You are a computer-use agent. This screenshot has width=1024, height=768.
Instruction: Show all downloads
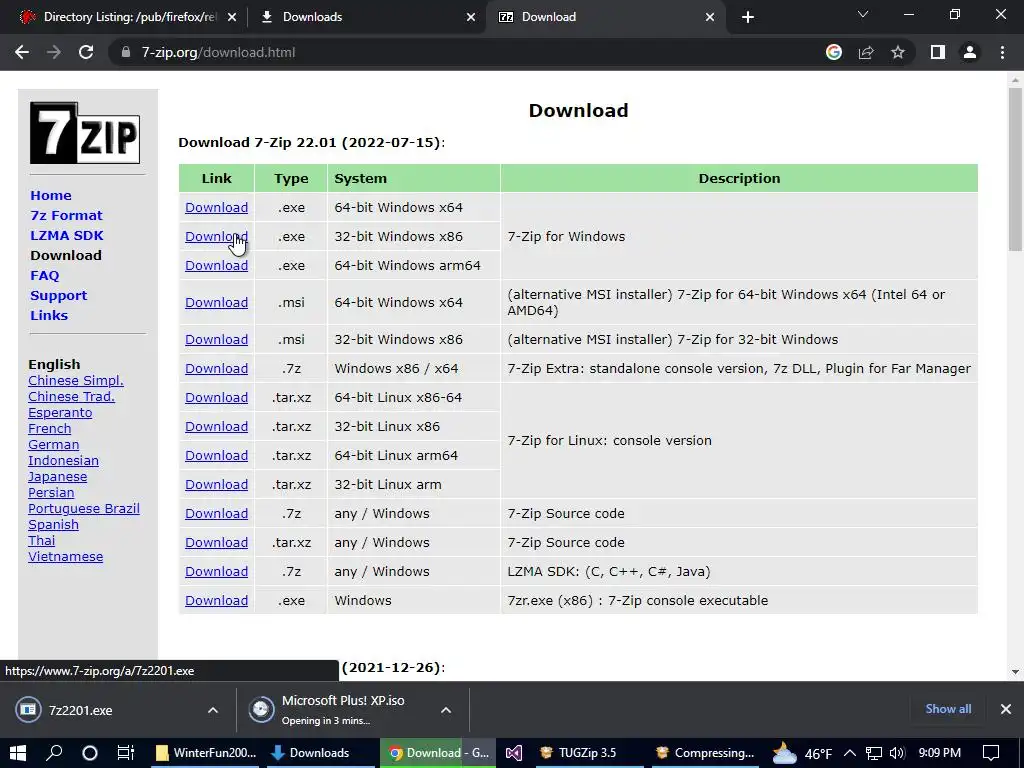tap(948, 709)
